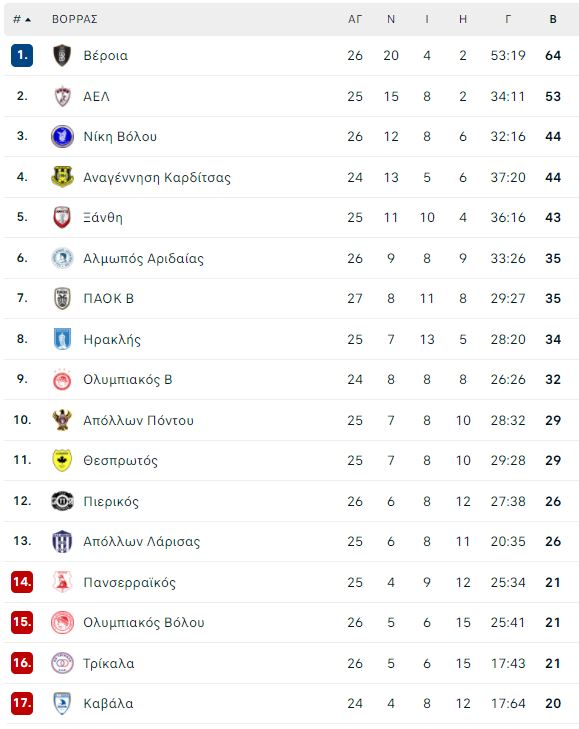Open the ΠΑΟΚ Β crest icon

[x=62, y=298]
